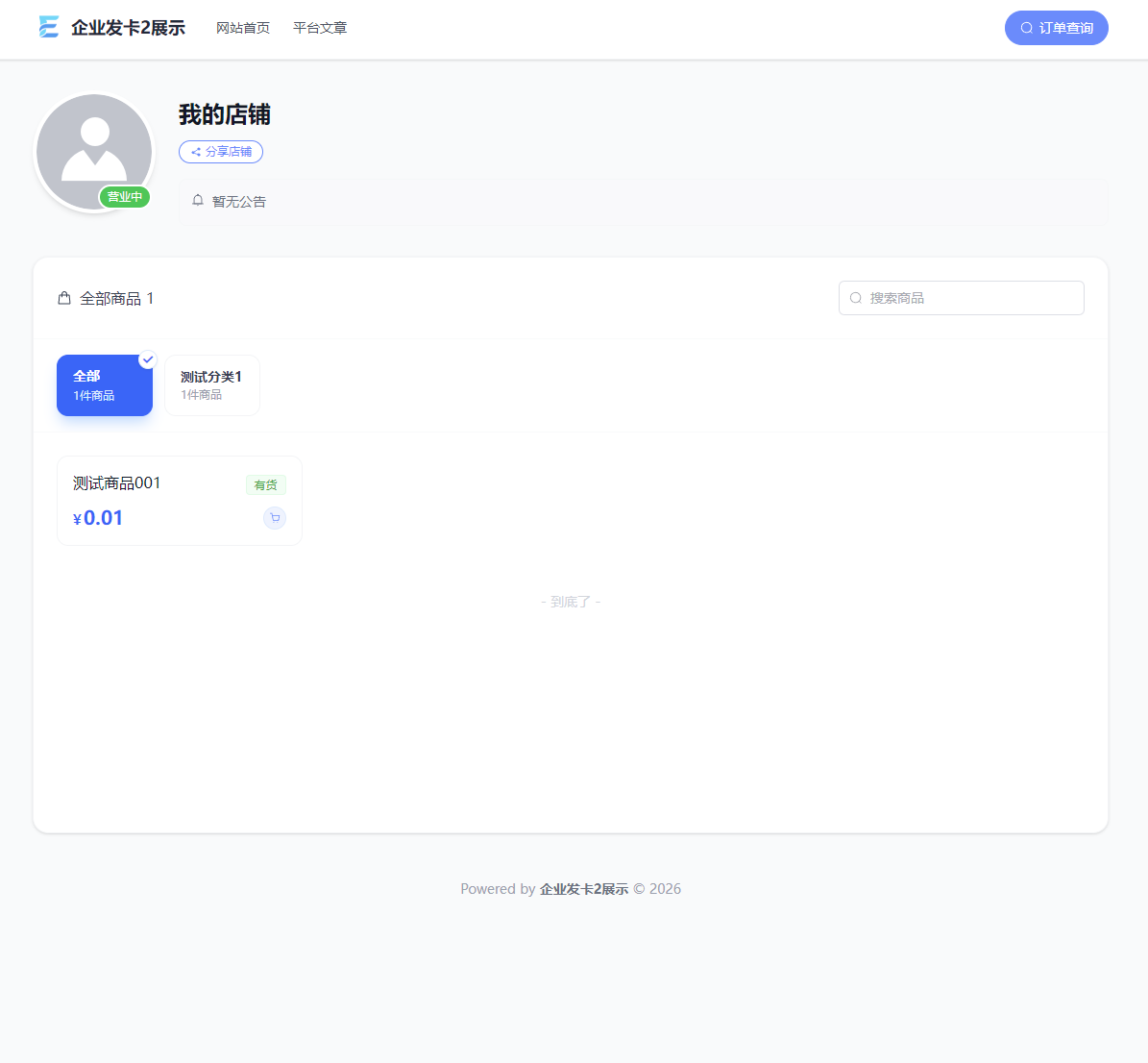Image resolution: width=1148 pixels, height=1063 pixels.
Task: Open 网站首页 navigation link
Action: 243,28
